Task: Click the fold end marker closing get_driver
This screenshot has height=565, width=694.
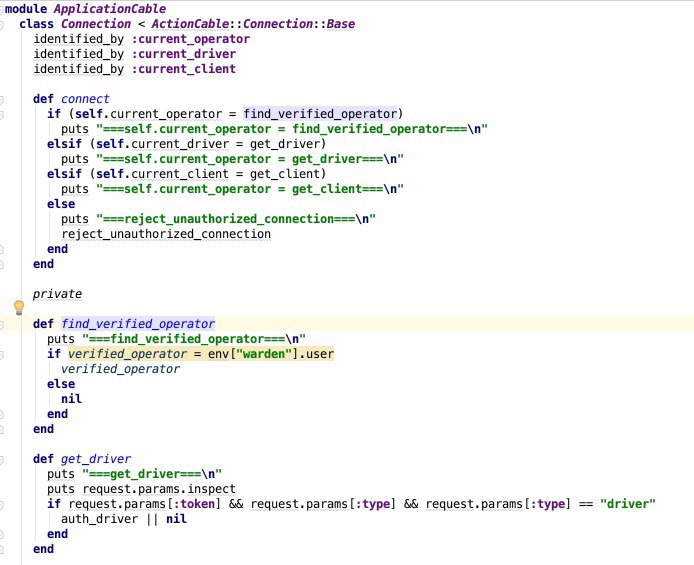Action: pyautogui.click(x=1, y=550)
